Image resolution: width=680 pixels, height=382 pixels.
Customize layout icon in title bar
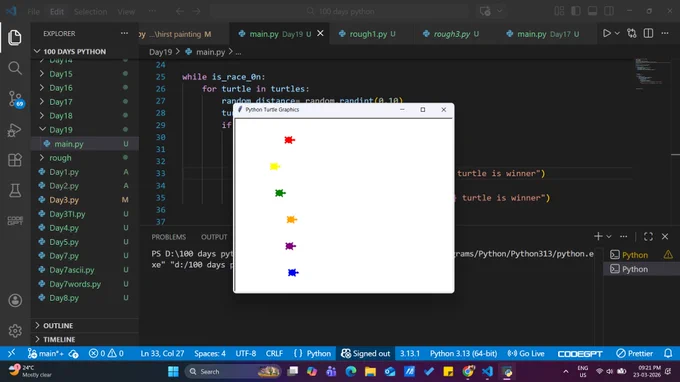(559, 11)
